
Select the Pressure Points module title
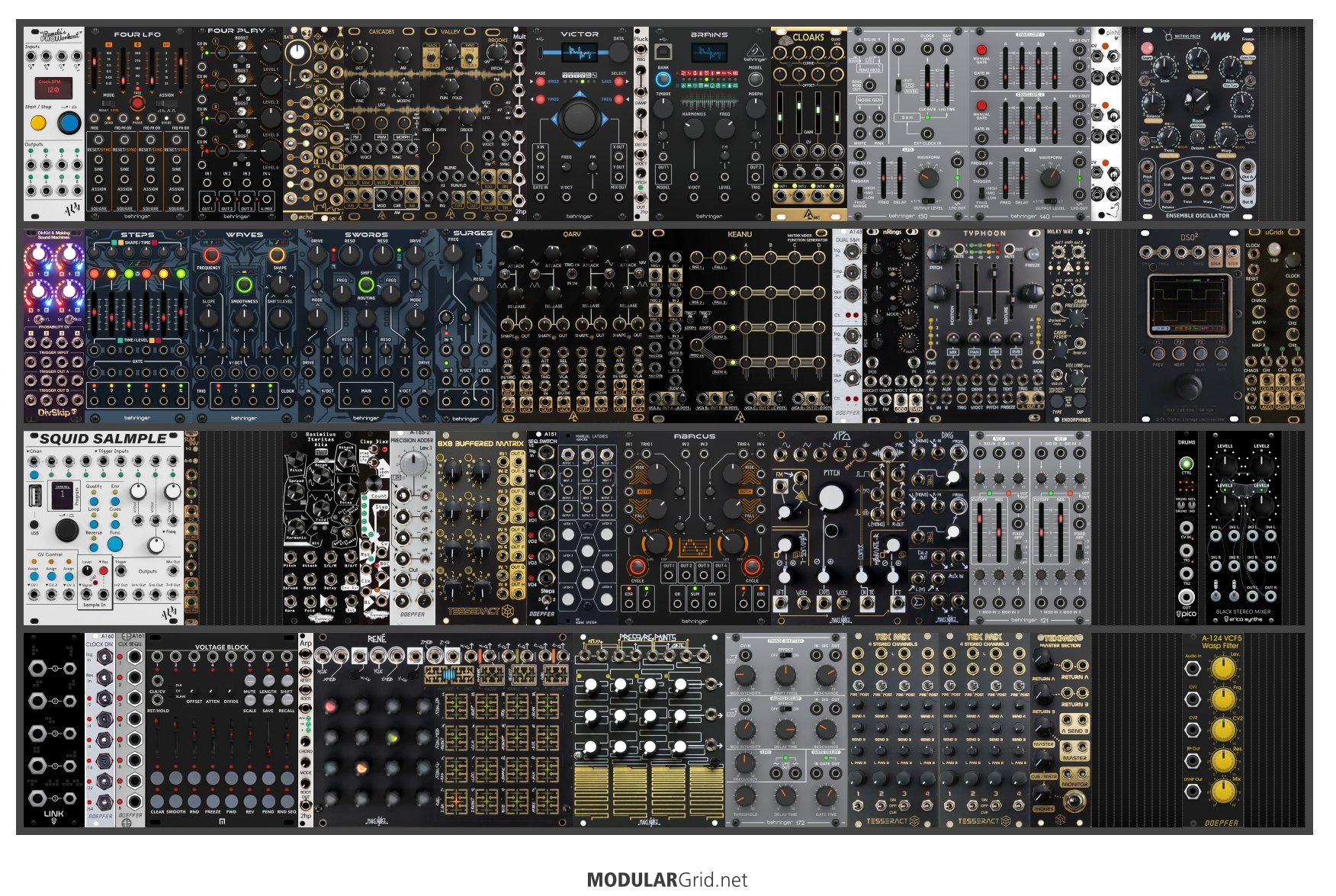[x=648, y=638]
